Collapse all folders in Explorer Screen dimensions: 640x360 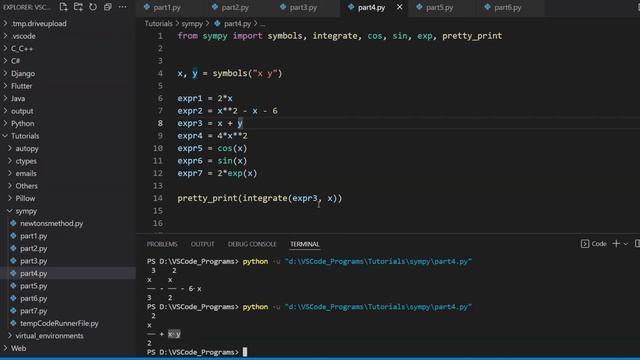(107, 7)
